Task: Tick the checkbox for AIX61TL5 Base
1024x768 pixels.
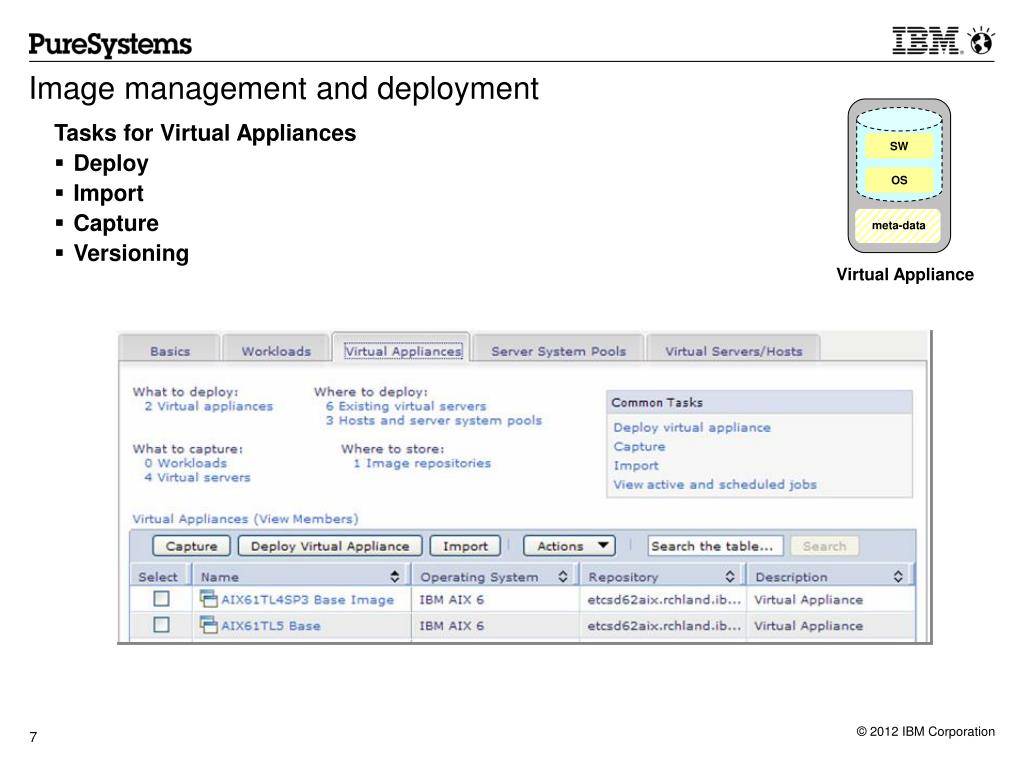Action: [x=161, y=625]
